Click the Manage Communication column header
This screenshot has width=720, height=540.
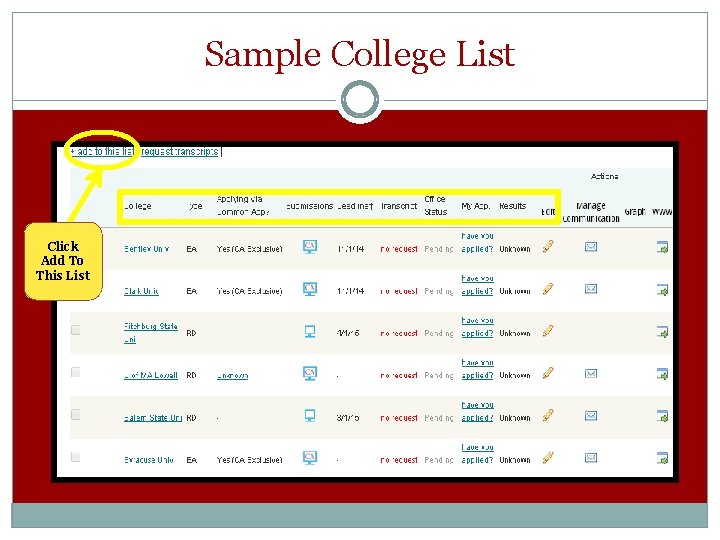click(x=591, y=212)
